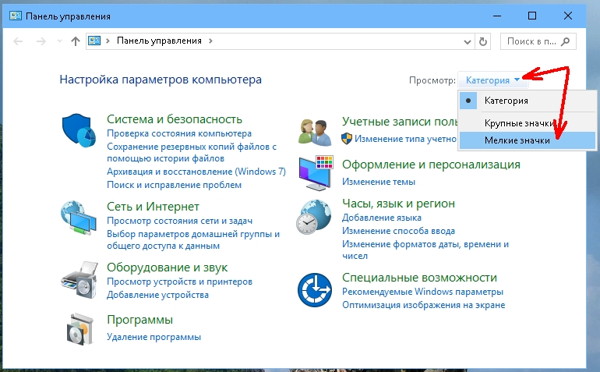Click the Network and Internet globe icon
The image size is (600, 372).
(78, 217)
